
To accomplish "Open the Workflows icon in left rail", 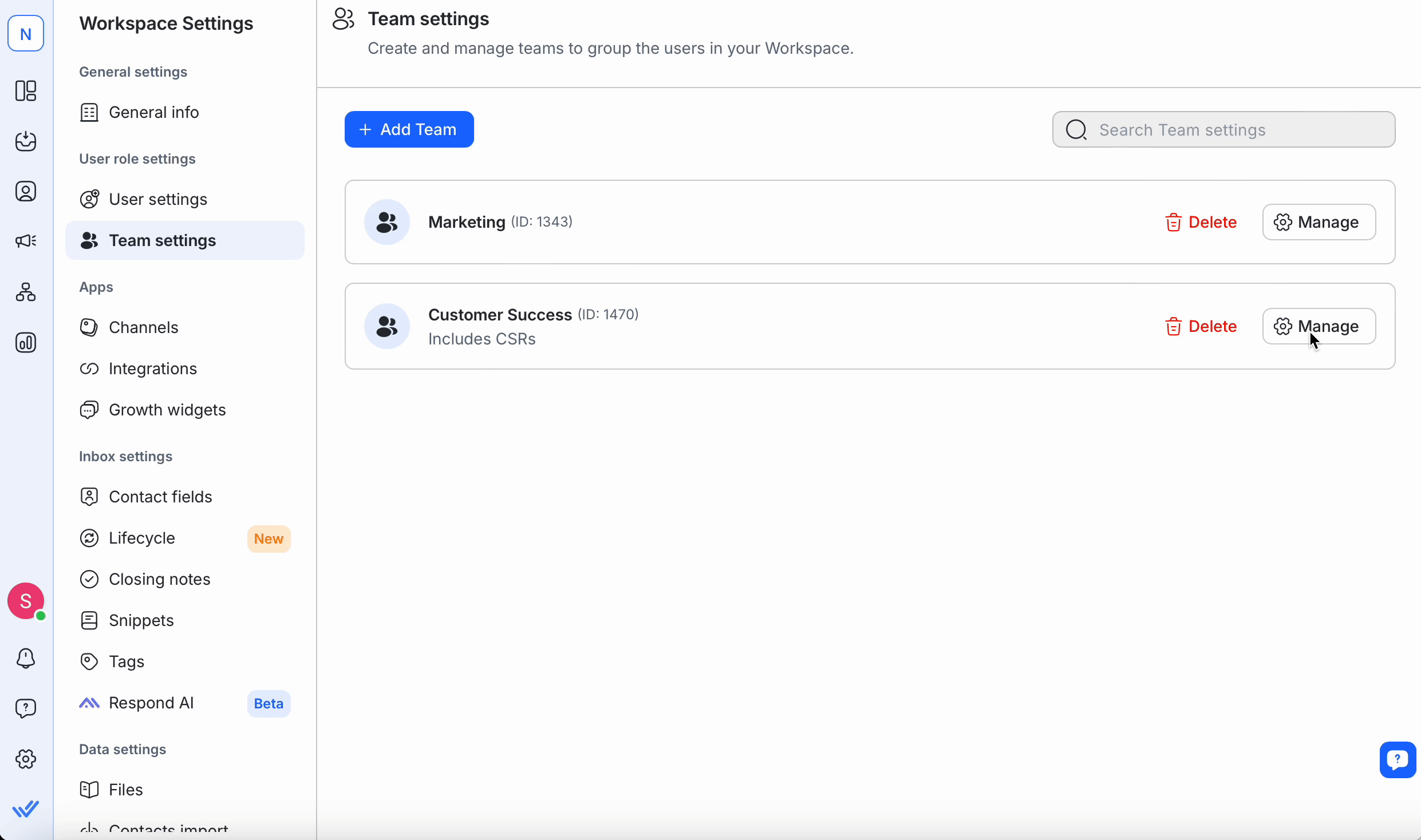I will [x=26, y=292].
